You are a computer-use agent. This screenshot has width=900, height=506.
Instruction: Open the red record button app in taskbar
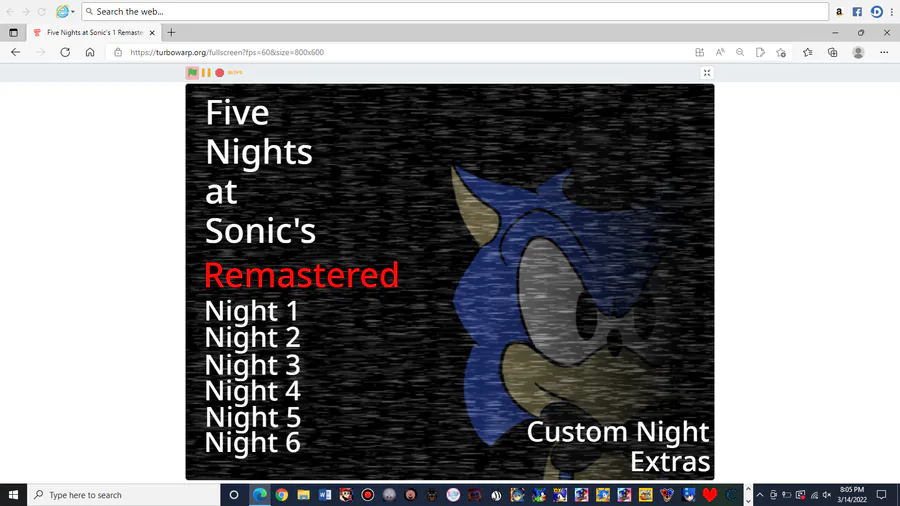367,495
